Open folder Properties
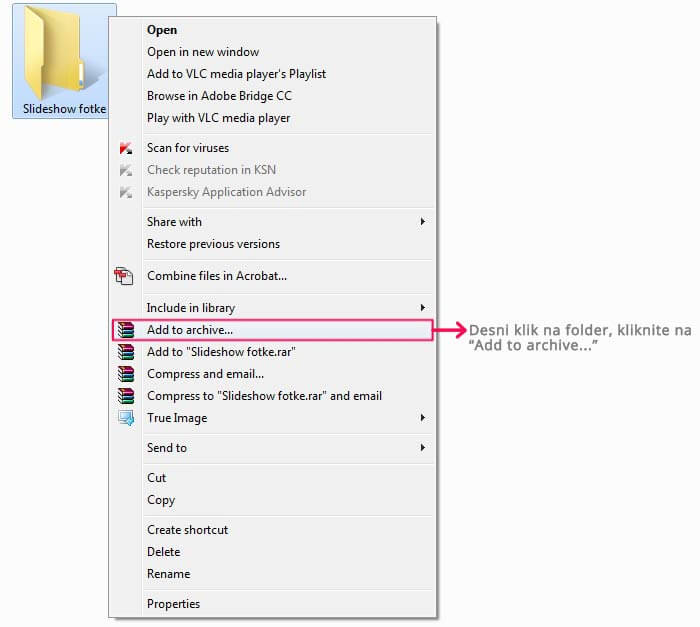Screen dimensions: 700x627 pos(173,604)
